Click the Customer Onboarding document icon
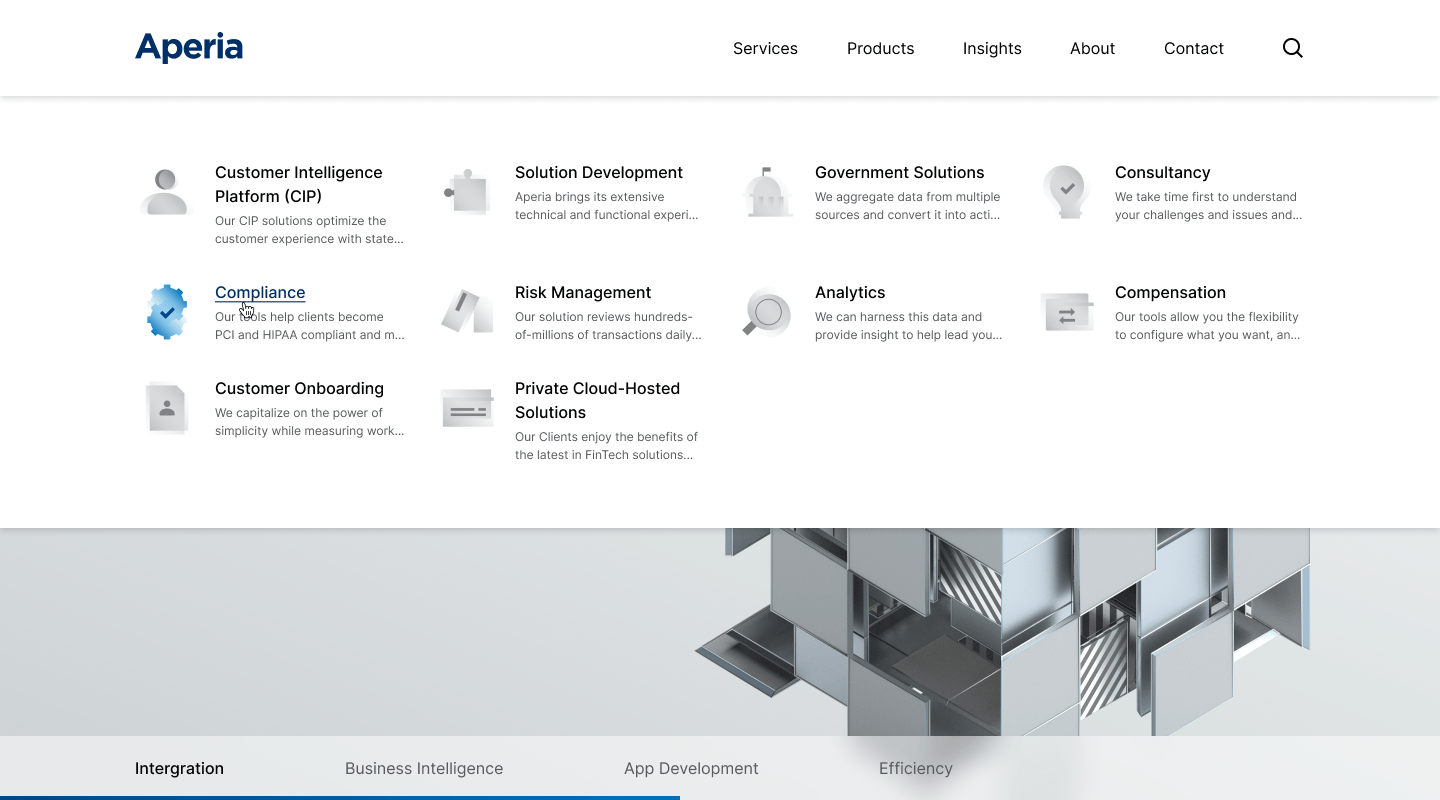 167,408
